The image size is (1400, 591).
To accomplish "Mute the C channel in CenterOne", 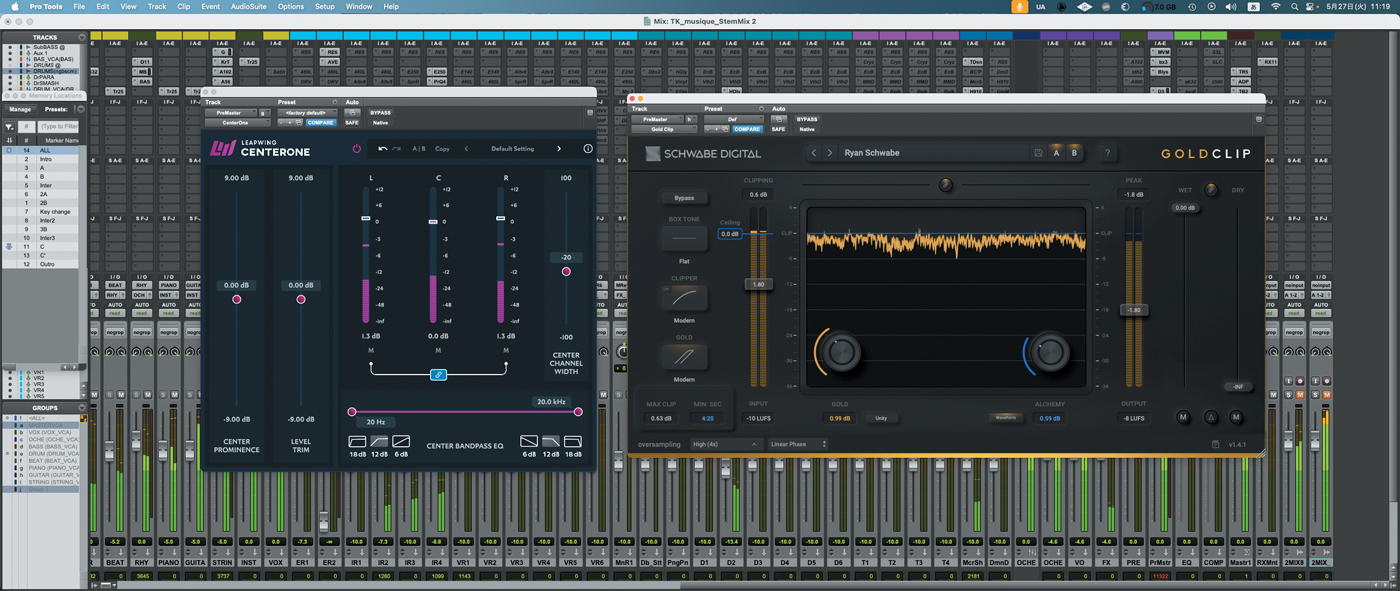I will 438,350.
